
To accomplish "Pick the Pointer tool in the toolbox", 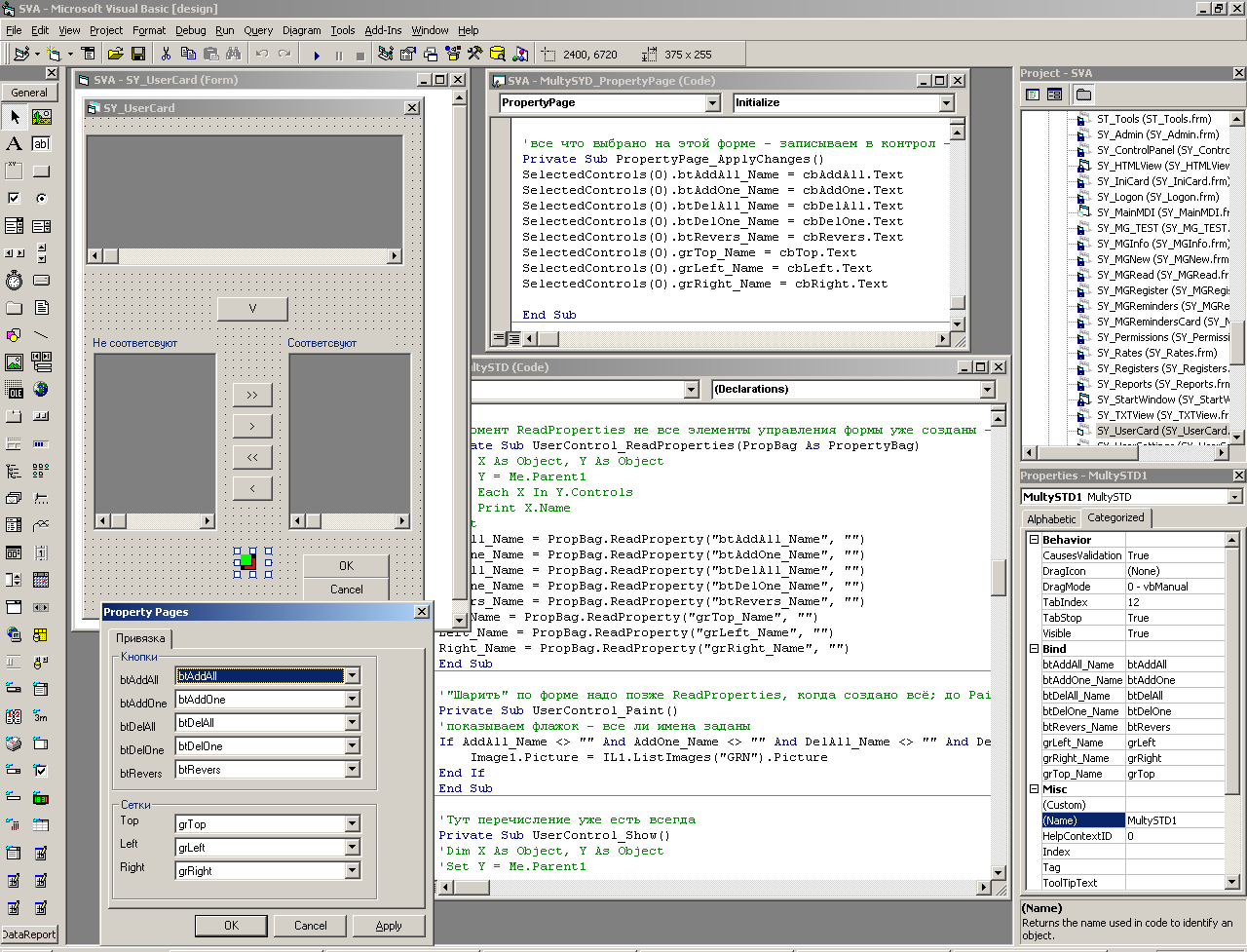I will pos(14,117).
